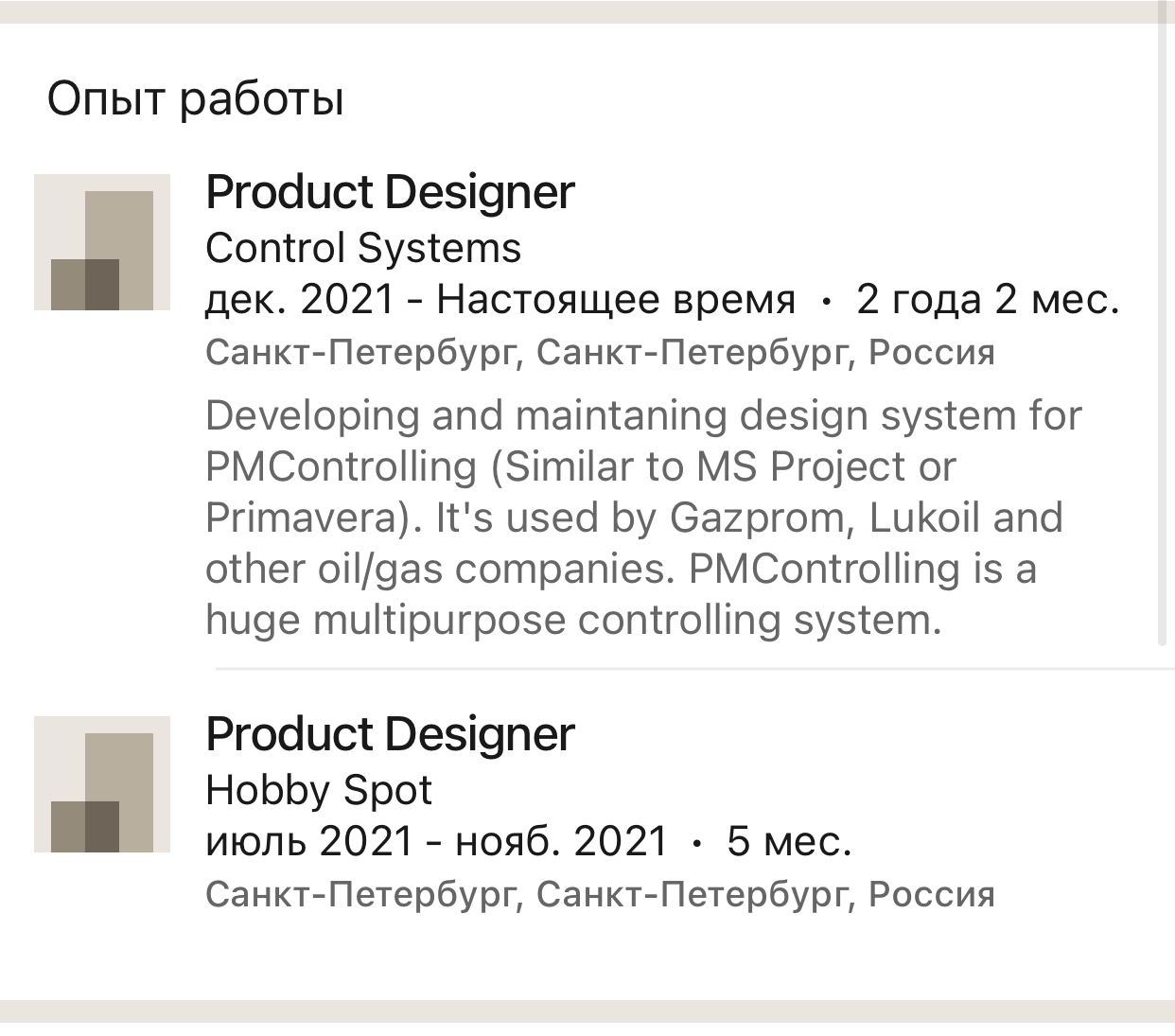Click the 'Настоящее время' text in the dates
The image size is (1175, 1036).
pyautogui.click(x=615, y=300)
